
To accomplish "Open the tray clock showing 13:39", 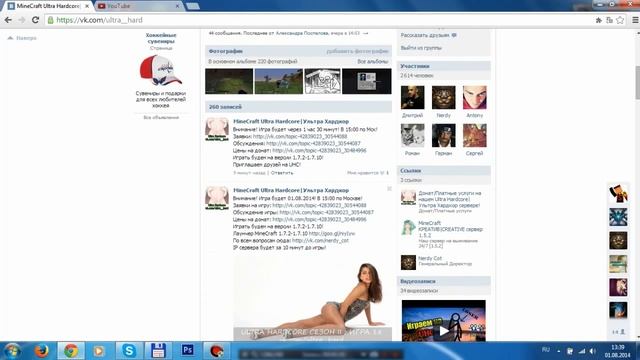I will (618, 351).
